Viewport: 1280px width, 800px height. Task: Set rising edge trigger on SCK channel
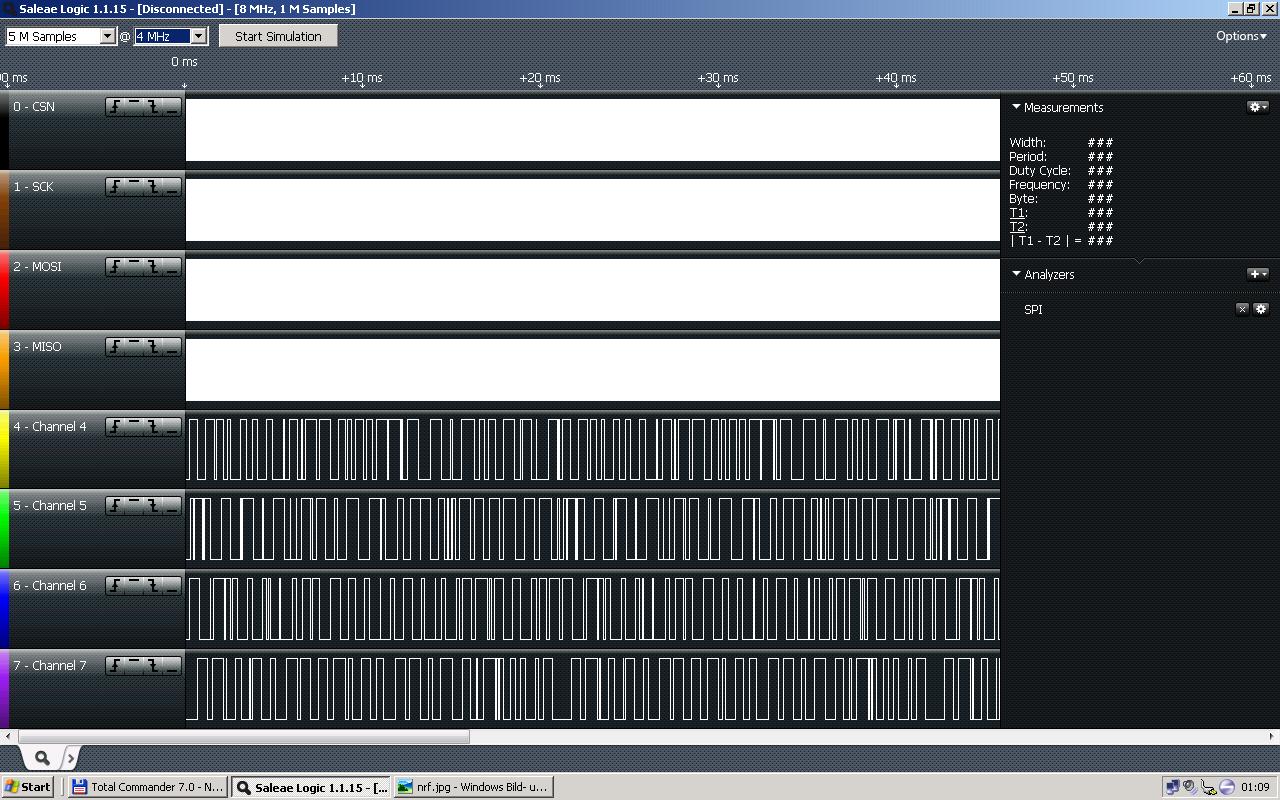click(x=115, y=187)
